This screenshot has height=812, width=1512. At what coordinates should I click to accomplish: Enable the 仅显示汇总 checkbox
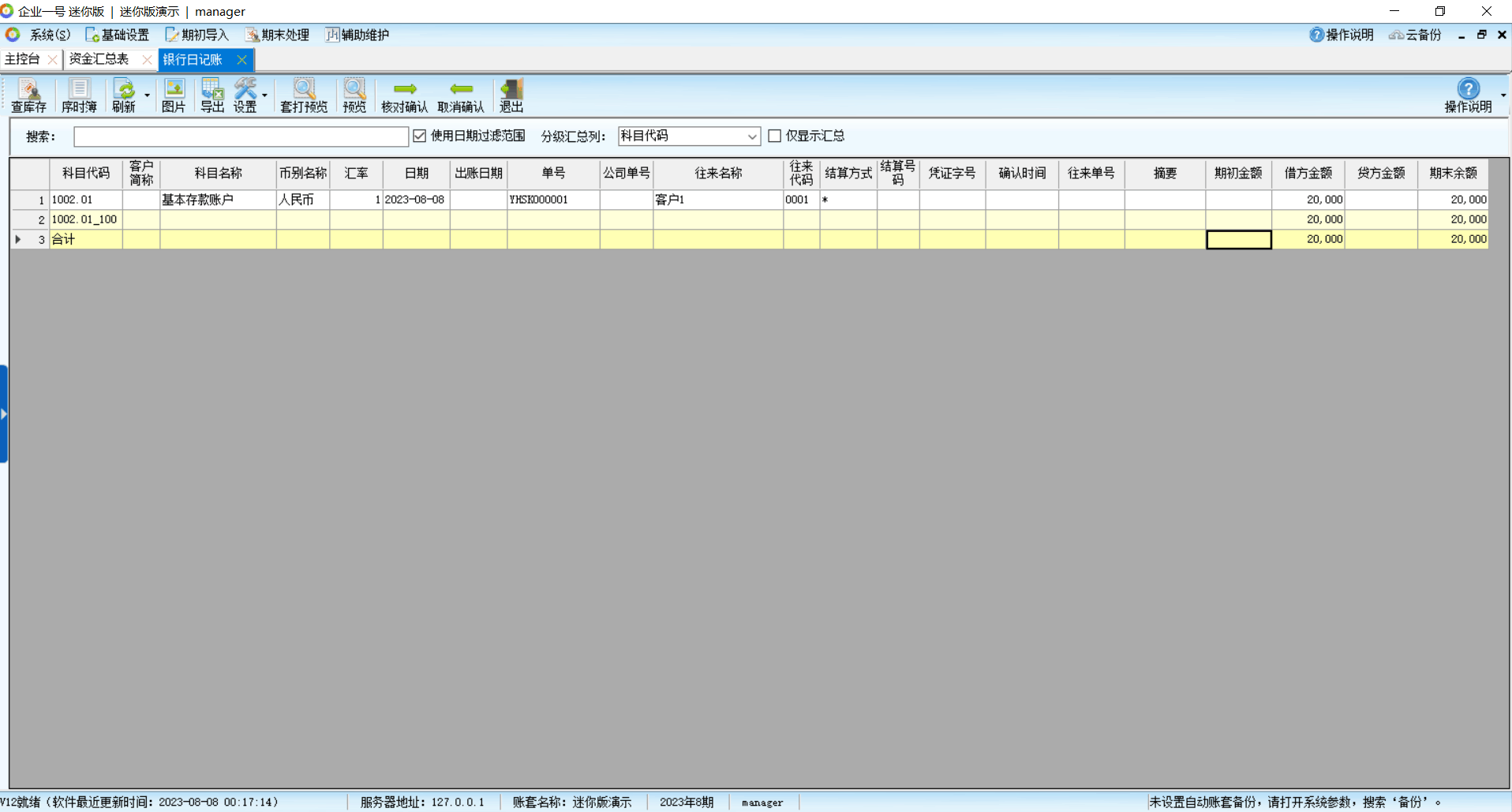pos(775,136)
